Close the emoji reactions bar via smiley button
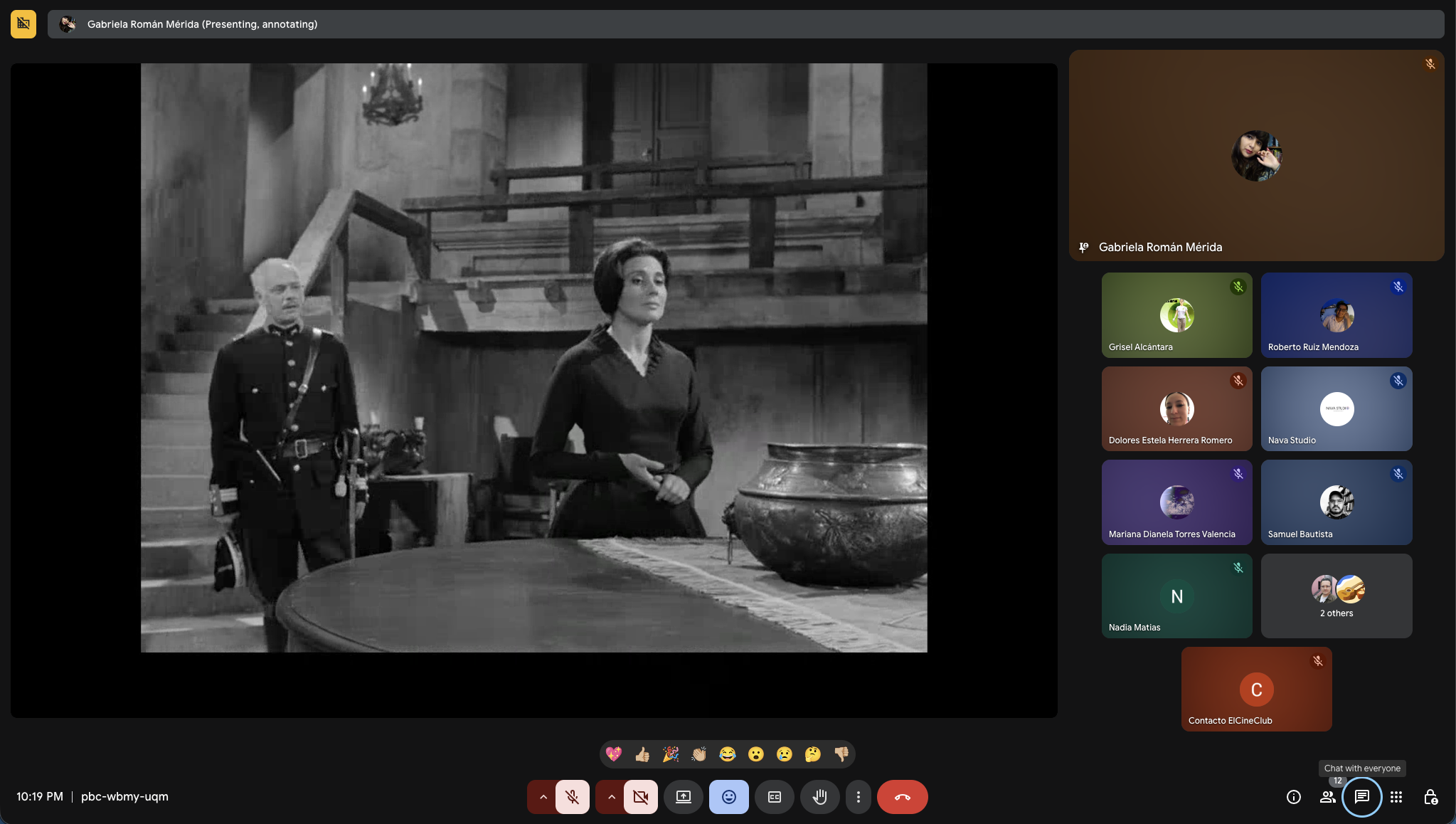This screenshot has height=824, width=1456. point(728,797)
